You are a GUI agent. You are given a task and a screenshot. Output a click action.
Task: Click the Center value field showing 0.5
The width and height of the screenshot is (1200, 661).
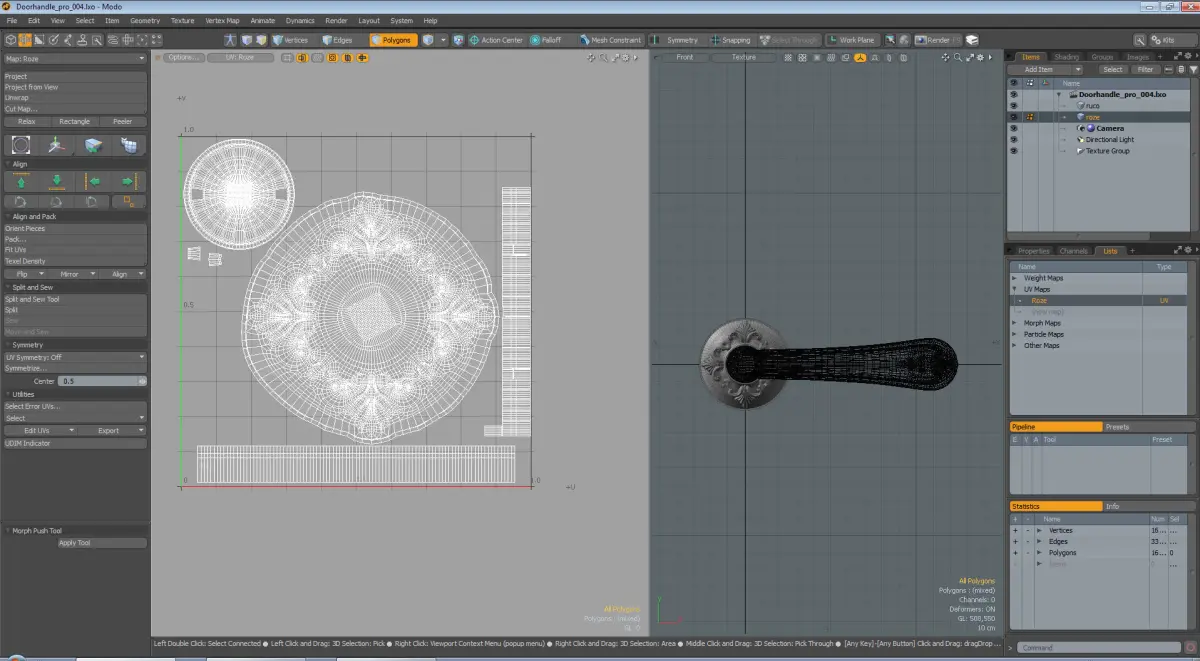point(100,381)
